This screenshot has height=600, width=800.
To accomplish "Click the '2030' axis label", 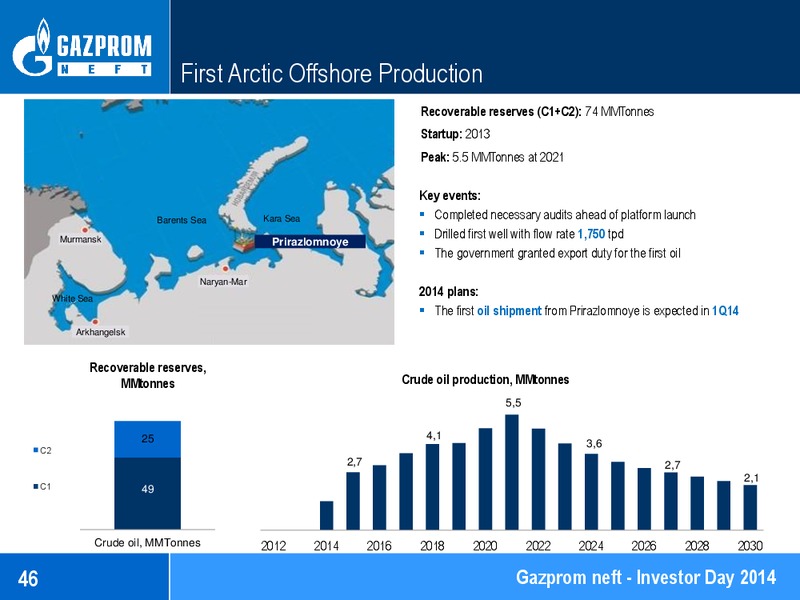I will click(750, 546).
